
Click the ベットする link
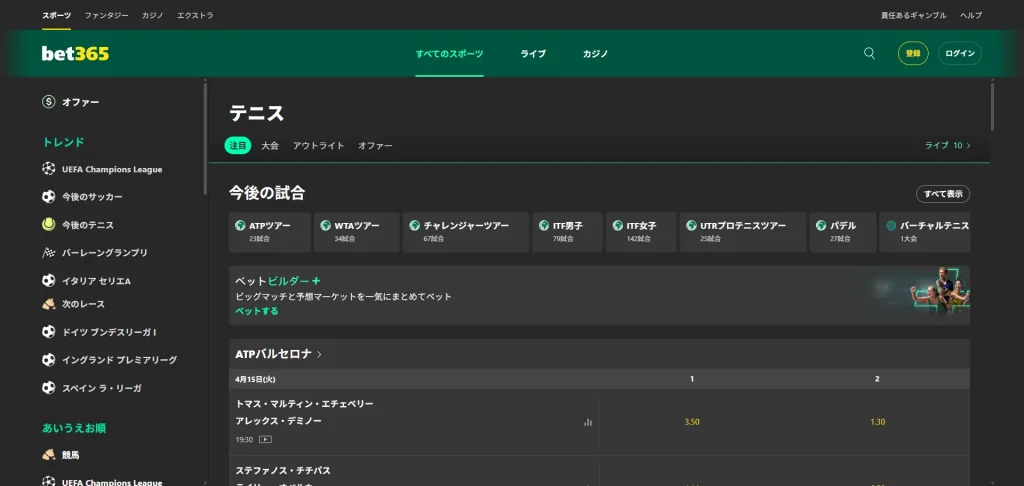click(257, 311)
